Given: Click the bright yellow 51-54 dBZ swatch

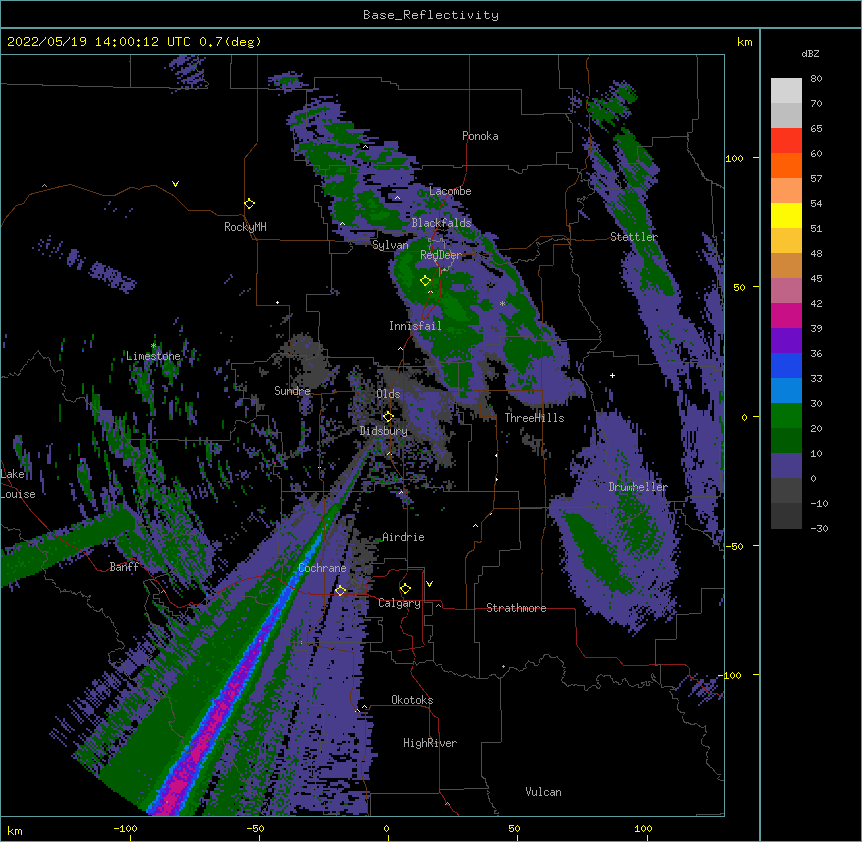Looking at the screenshot, I should pos(786,215).
